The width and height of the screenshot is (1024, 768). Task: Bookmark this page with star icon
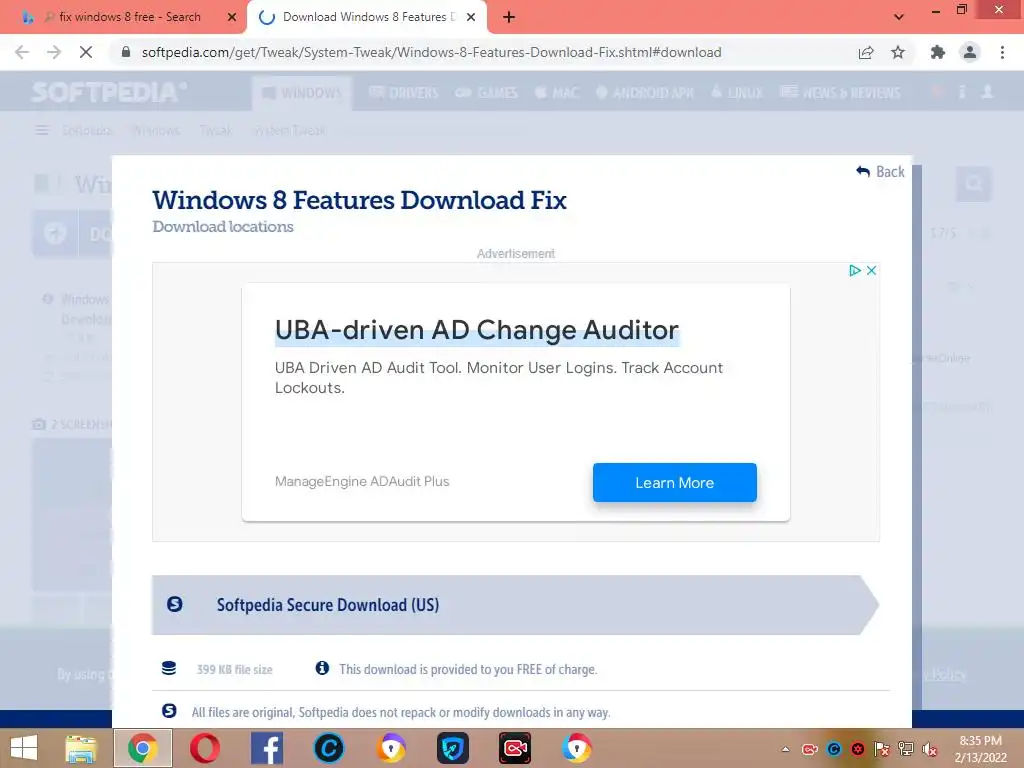click(898, 52)
